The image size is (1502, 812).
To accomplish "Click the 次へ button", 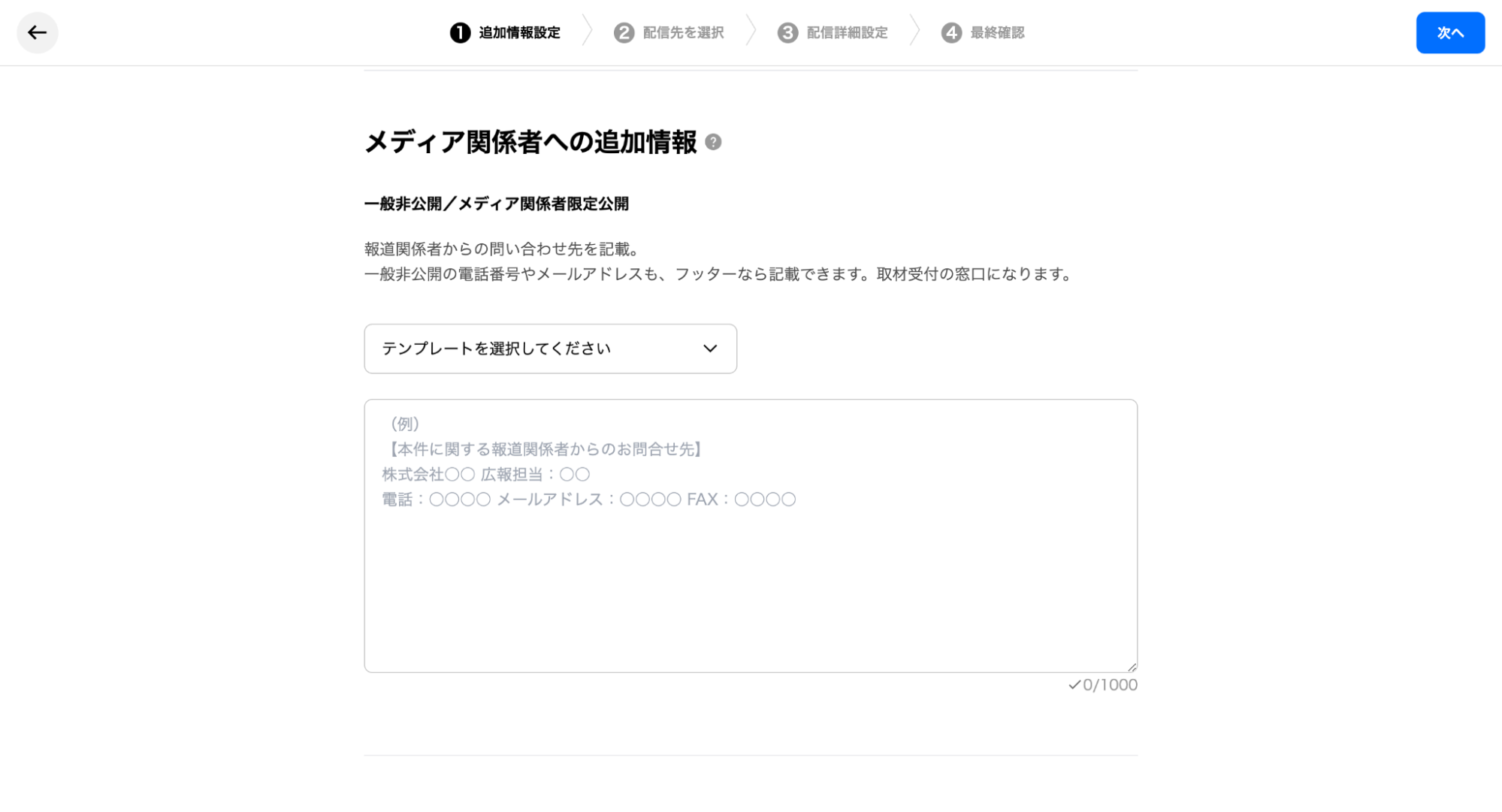I will [1450, 32].
